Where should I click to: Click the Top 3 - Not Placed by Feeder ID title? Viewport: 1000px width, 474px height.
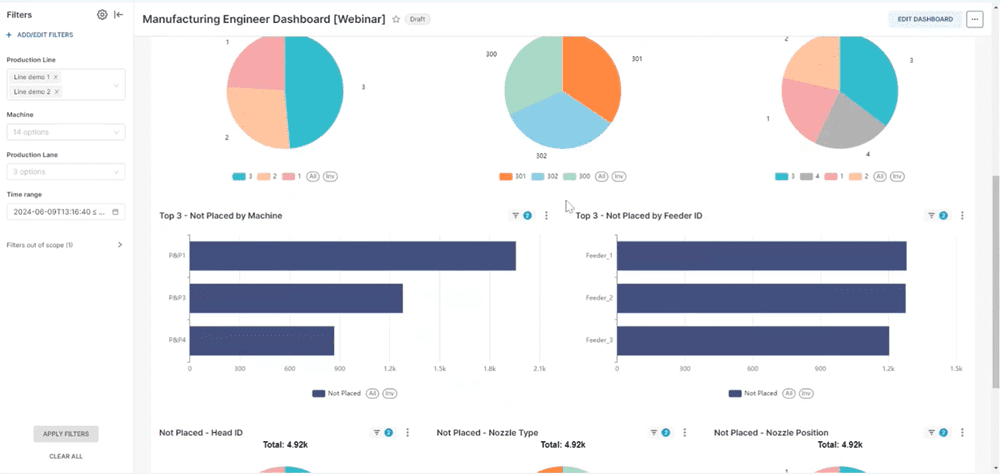tap(639, 216)
